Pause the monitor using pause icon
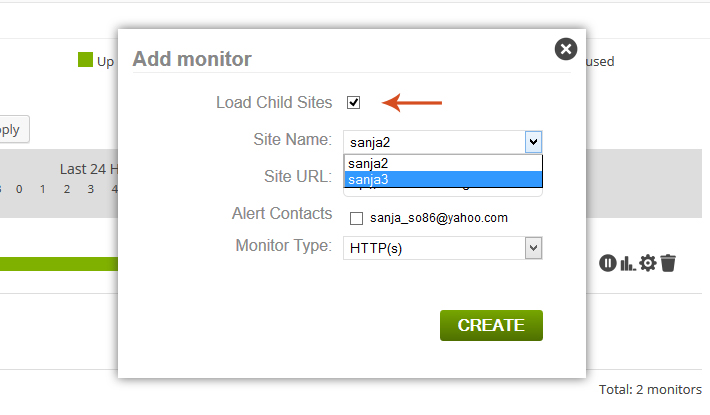 pos(608,263)
